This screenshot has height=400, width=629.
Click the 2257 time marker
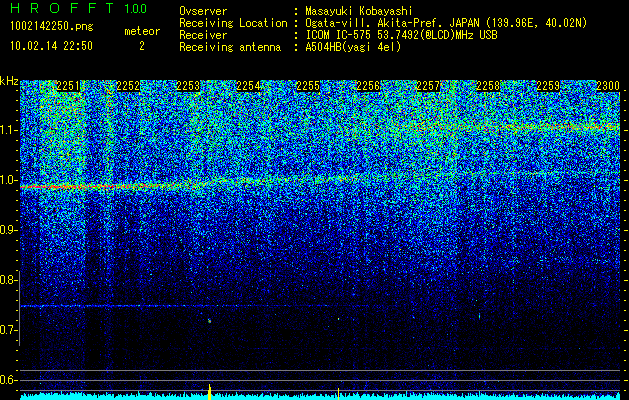428,86
